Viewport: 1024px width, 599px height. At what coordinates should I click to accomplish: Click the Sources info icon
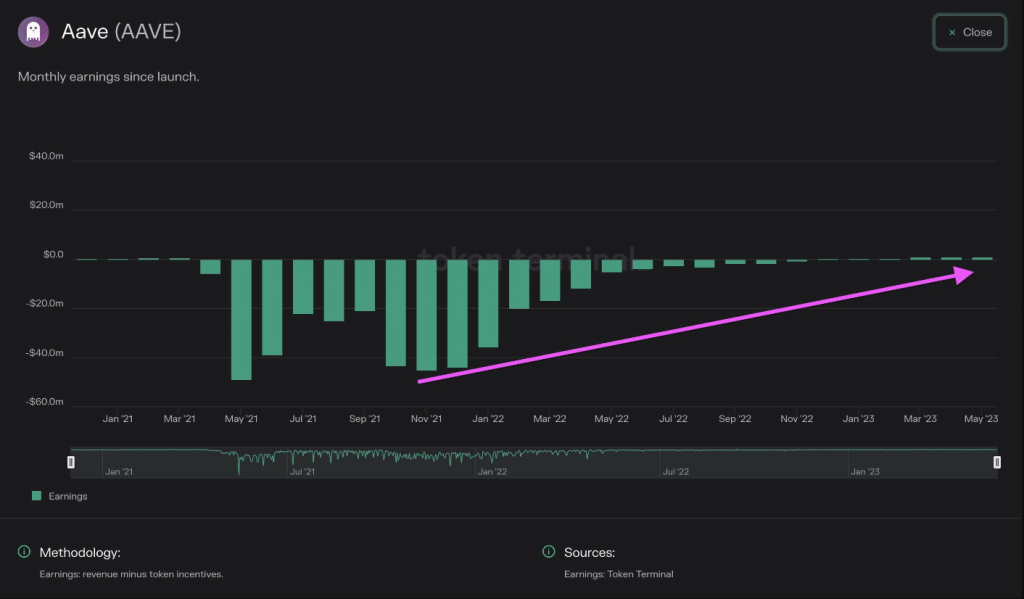(547, 552)
